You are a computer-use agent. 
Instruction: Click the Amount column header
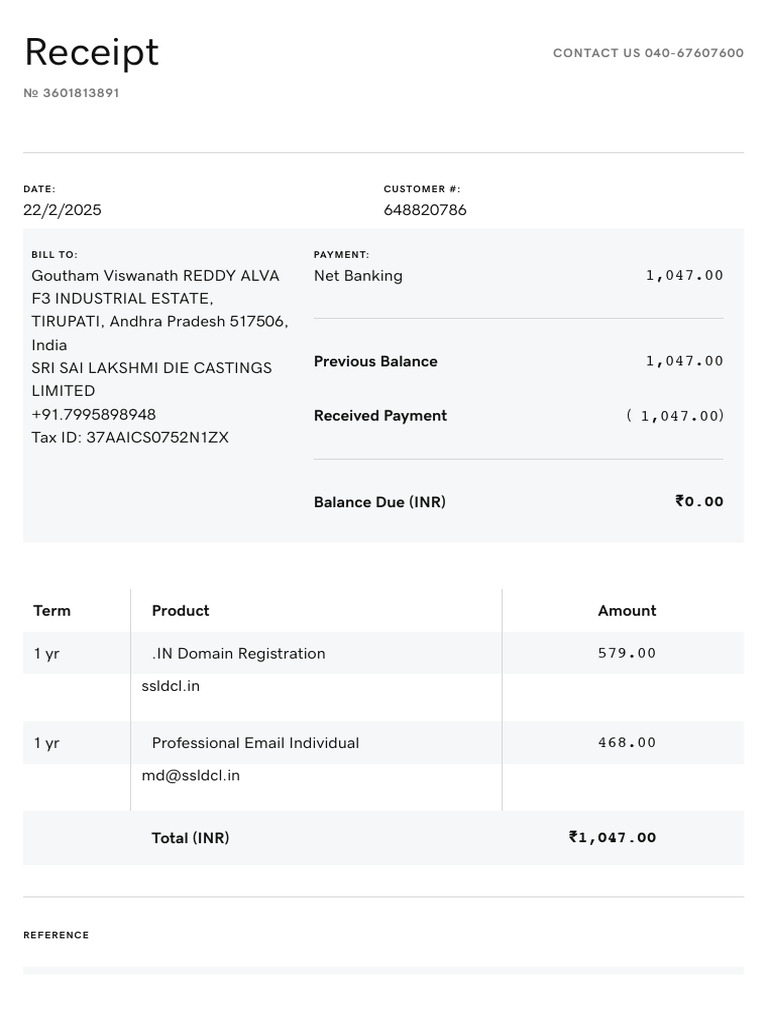pos(627,610)
